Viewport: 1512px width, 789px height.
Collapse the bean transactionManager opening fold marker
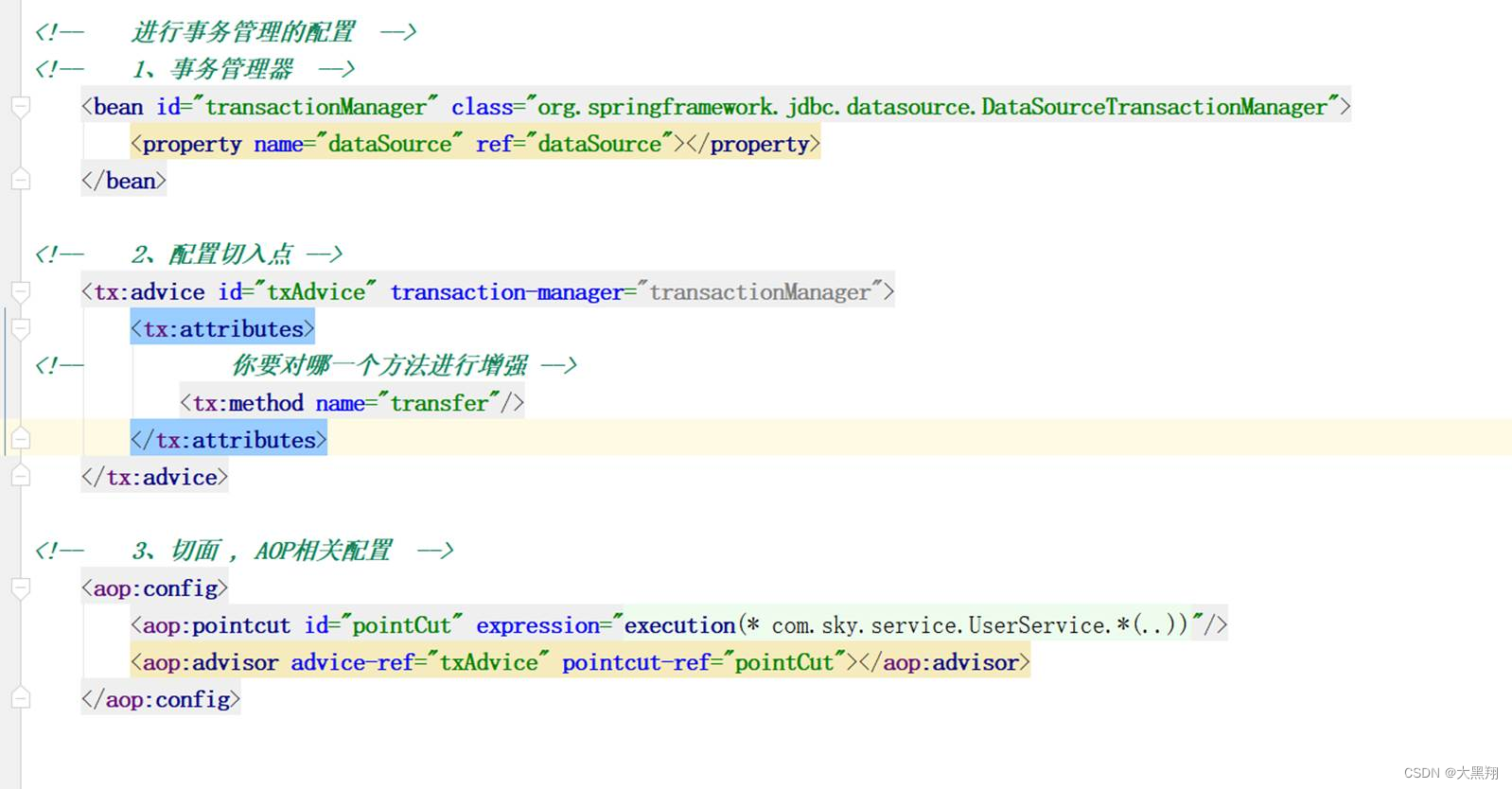click(x=21, y=106)
